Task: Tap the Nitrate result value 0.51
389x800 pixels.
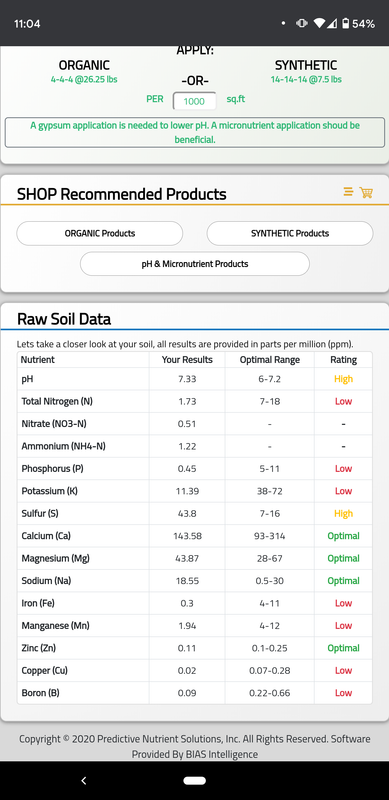Action: point(187,424)
